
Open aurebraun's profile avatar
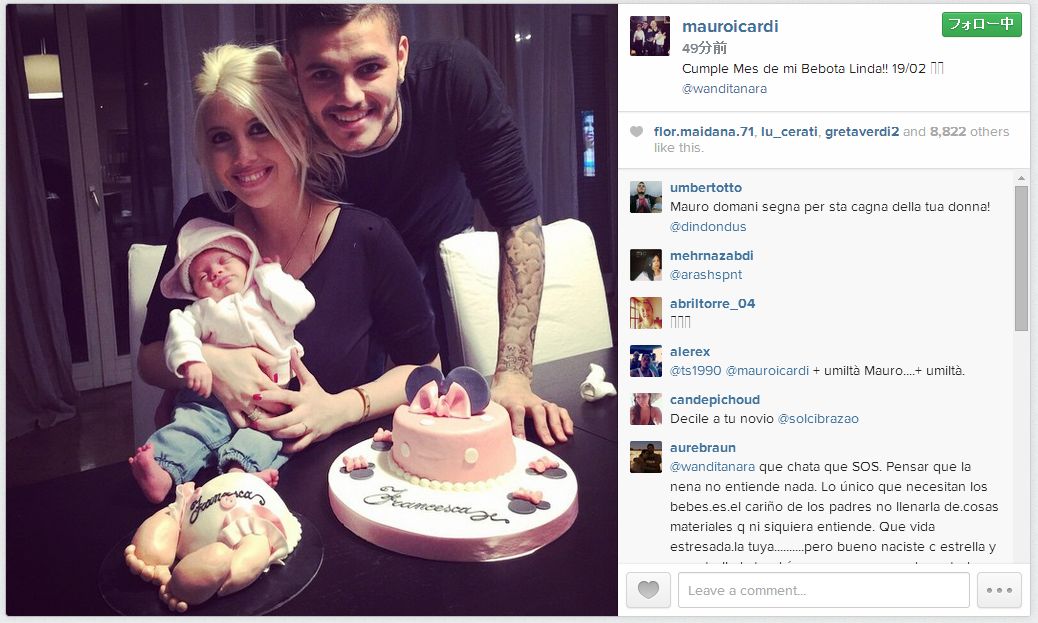coord(645,457)
